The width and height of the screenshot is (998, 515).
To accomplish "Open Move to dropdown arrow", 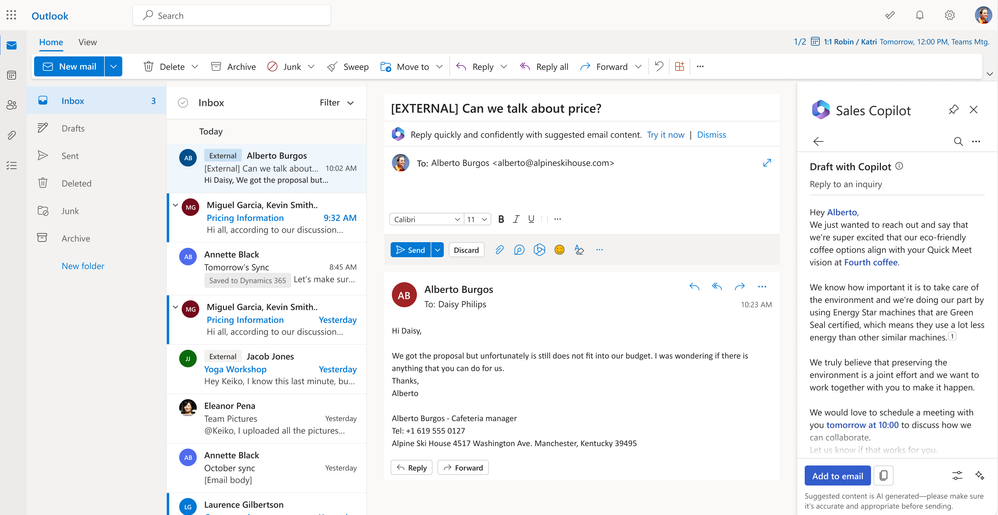I will (x=439, y=66).
